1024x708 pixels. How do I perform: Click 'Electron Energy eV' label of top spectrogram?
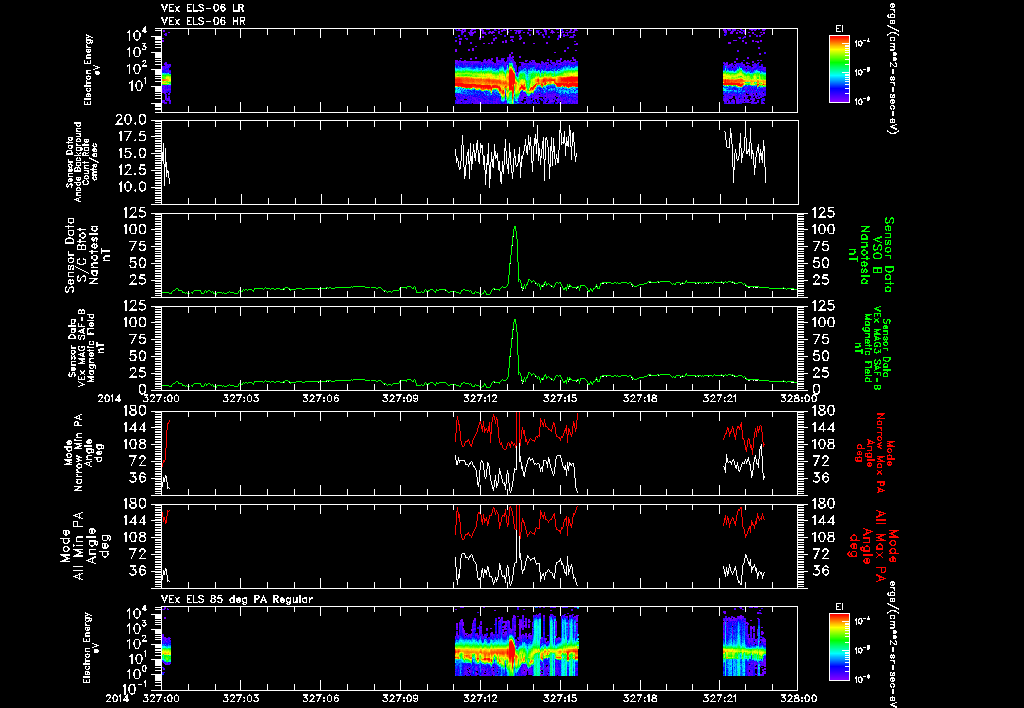[92, 70]
